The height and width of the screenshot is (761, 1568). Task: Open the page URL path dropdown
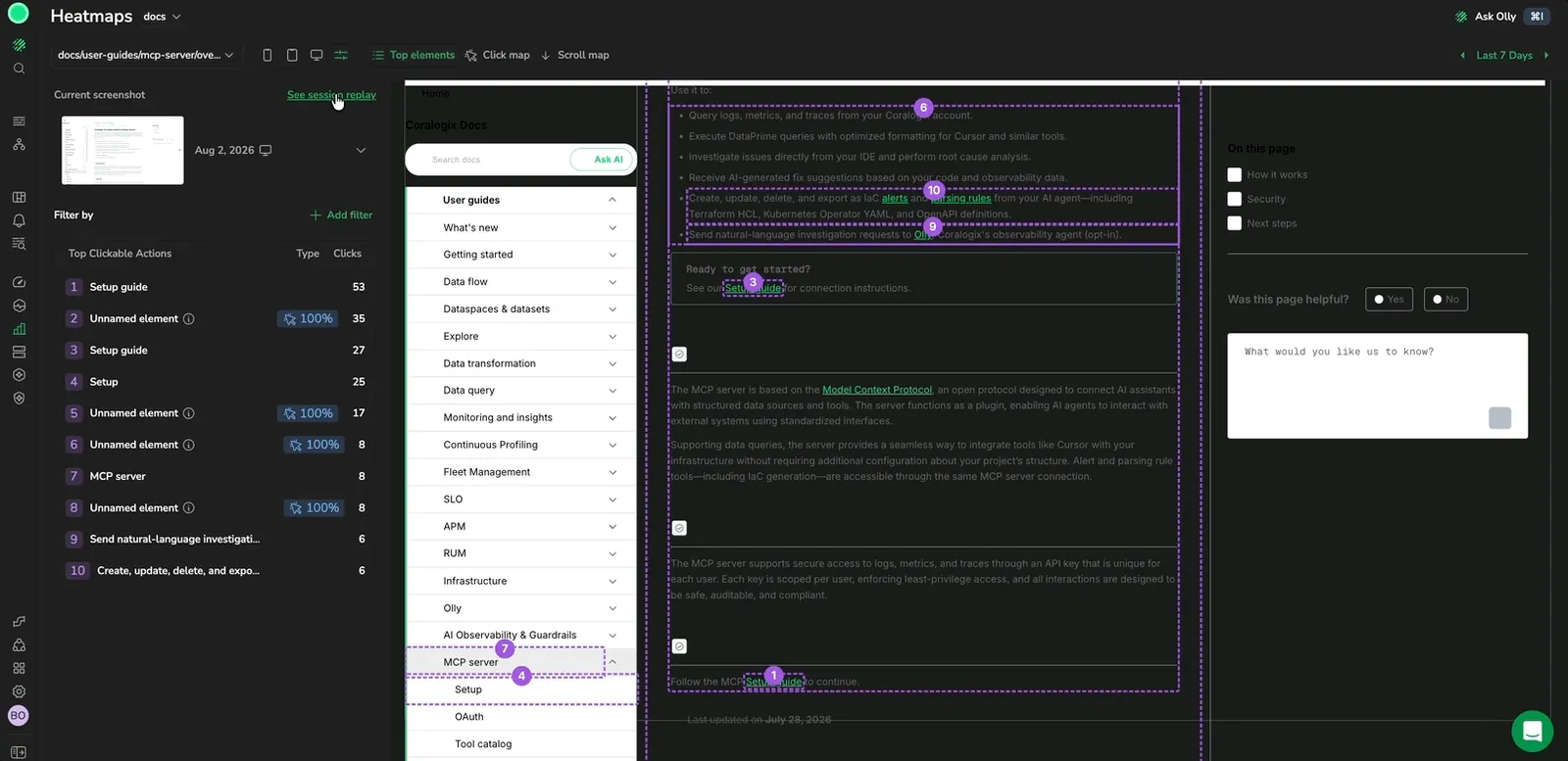[x=145, y=55]
